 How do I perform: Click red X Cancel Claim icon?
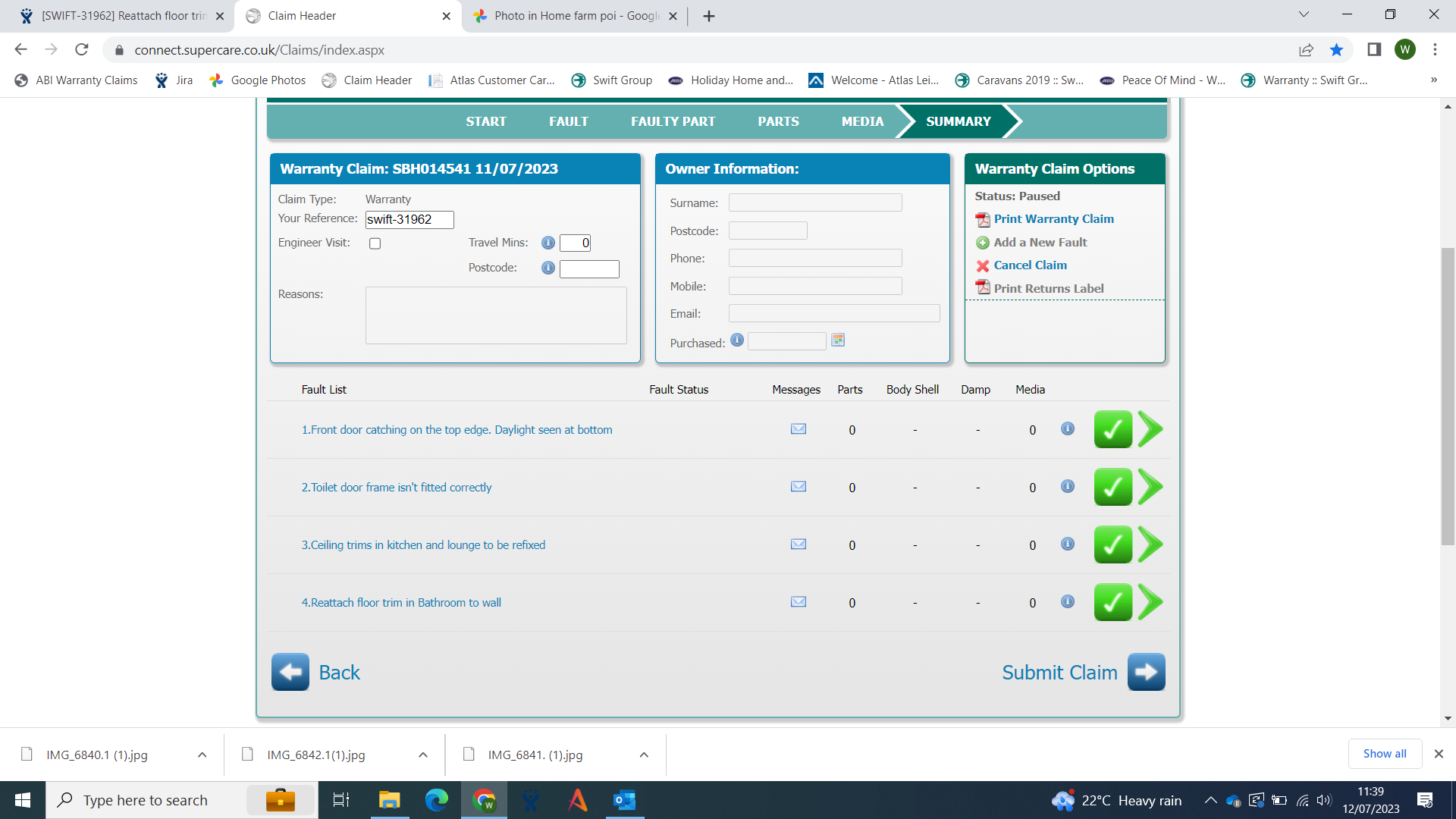coord(983,265)
